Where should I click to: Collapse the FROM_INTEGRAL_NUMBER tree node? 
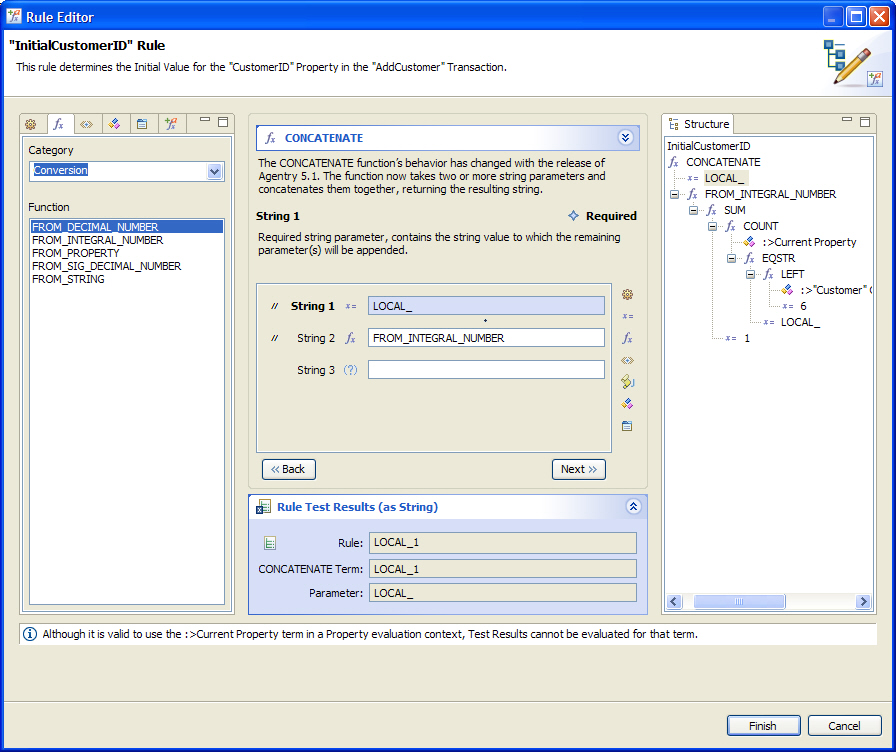coord(675,194)
